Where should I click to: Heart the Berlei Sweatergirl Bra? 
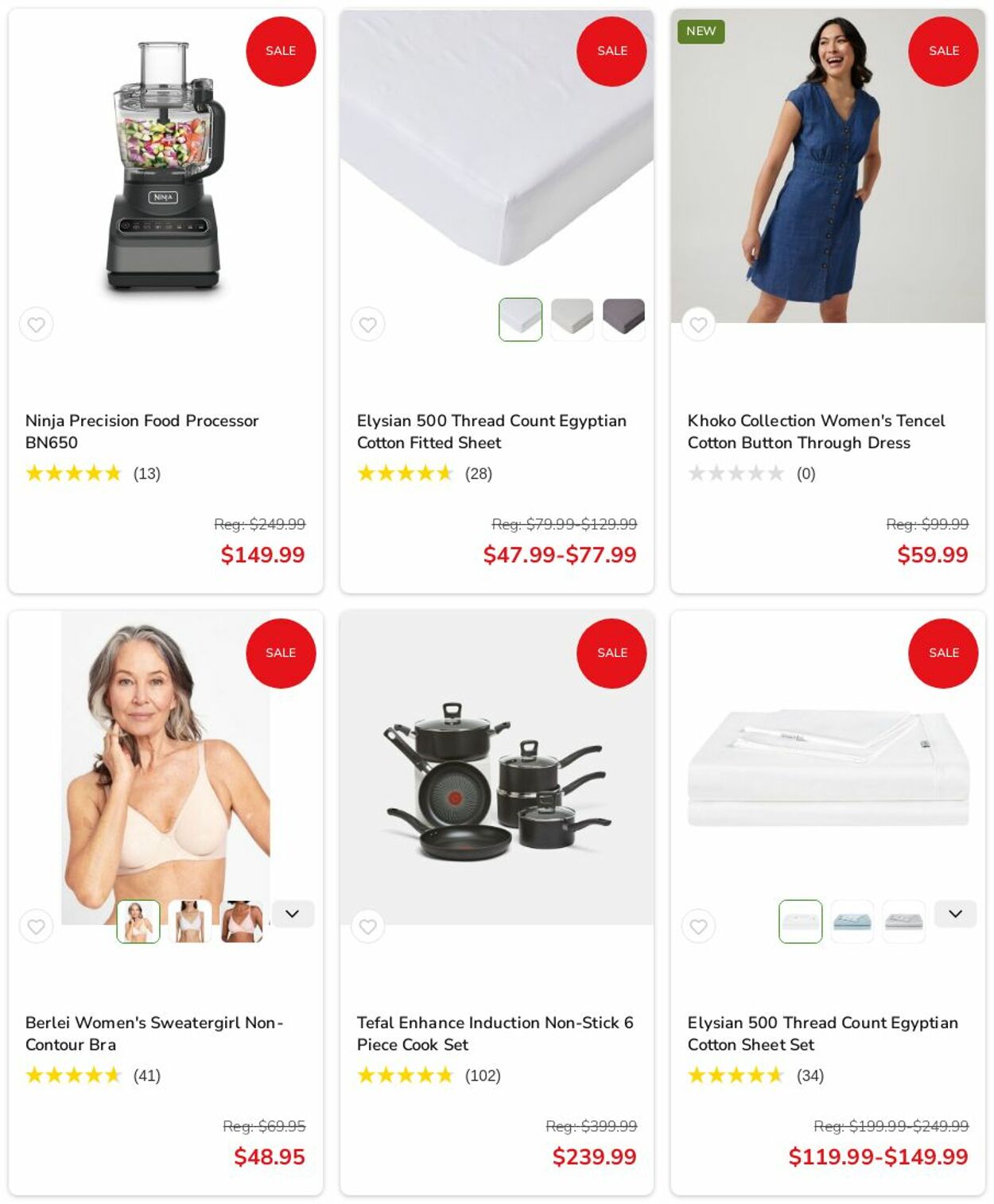click(37, 926)
